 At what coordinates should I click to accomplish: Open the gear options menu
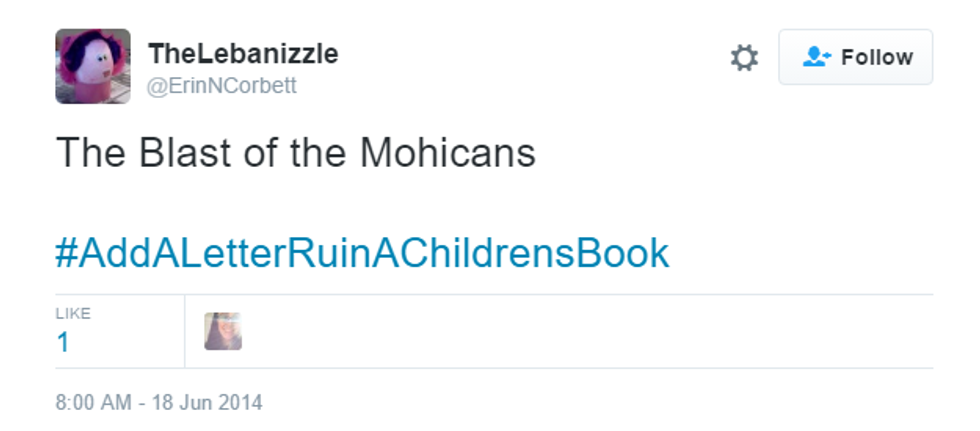pyautogui.click(x=744, y=58)
